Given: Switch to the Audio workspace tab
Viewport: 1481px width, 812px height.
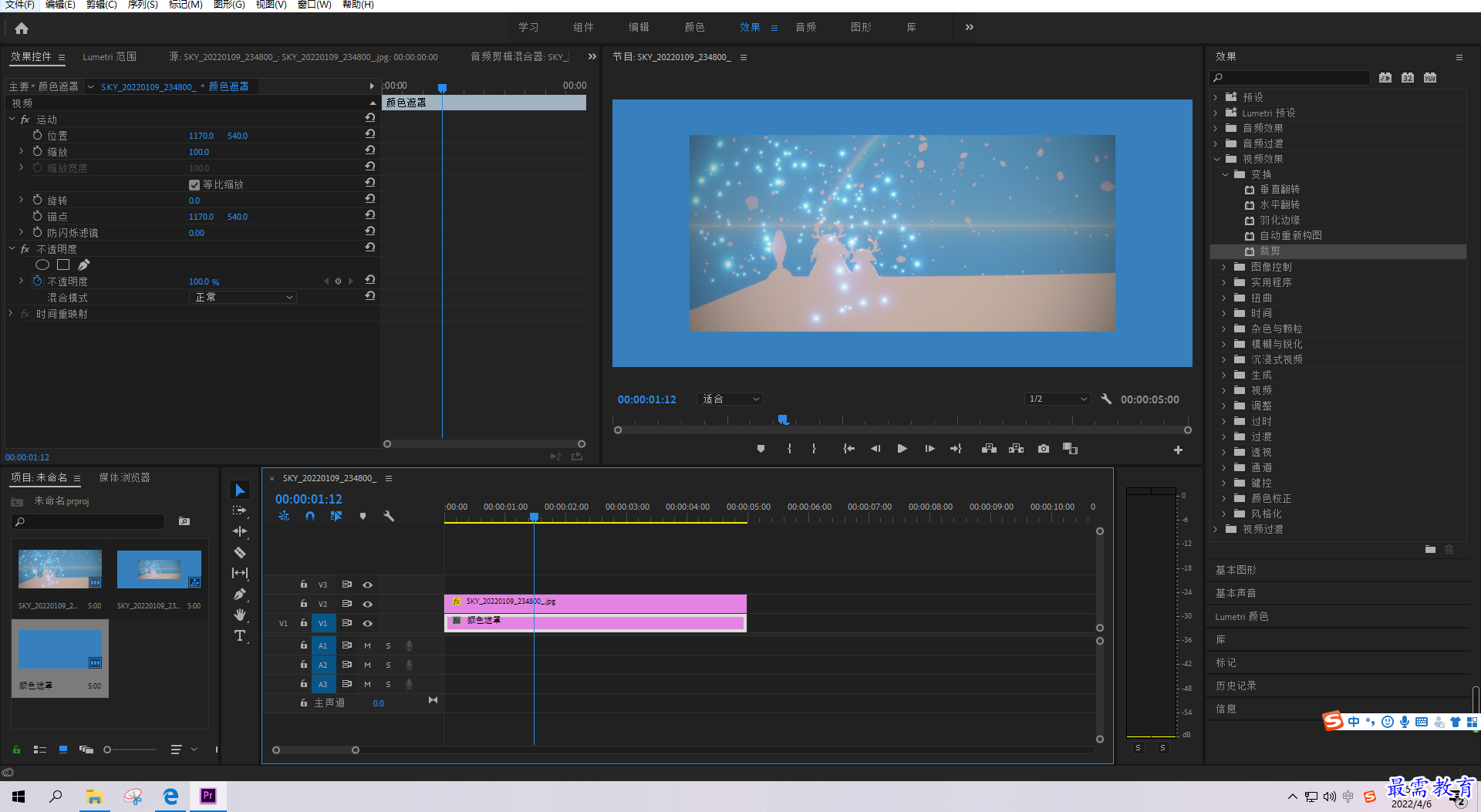Looking at the screenshot, I should tap(805, 27).
